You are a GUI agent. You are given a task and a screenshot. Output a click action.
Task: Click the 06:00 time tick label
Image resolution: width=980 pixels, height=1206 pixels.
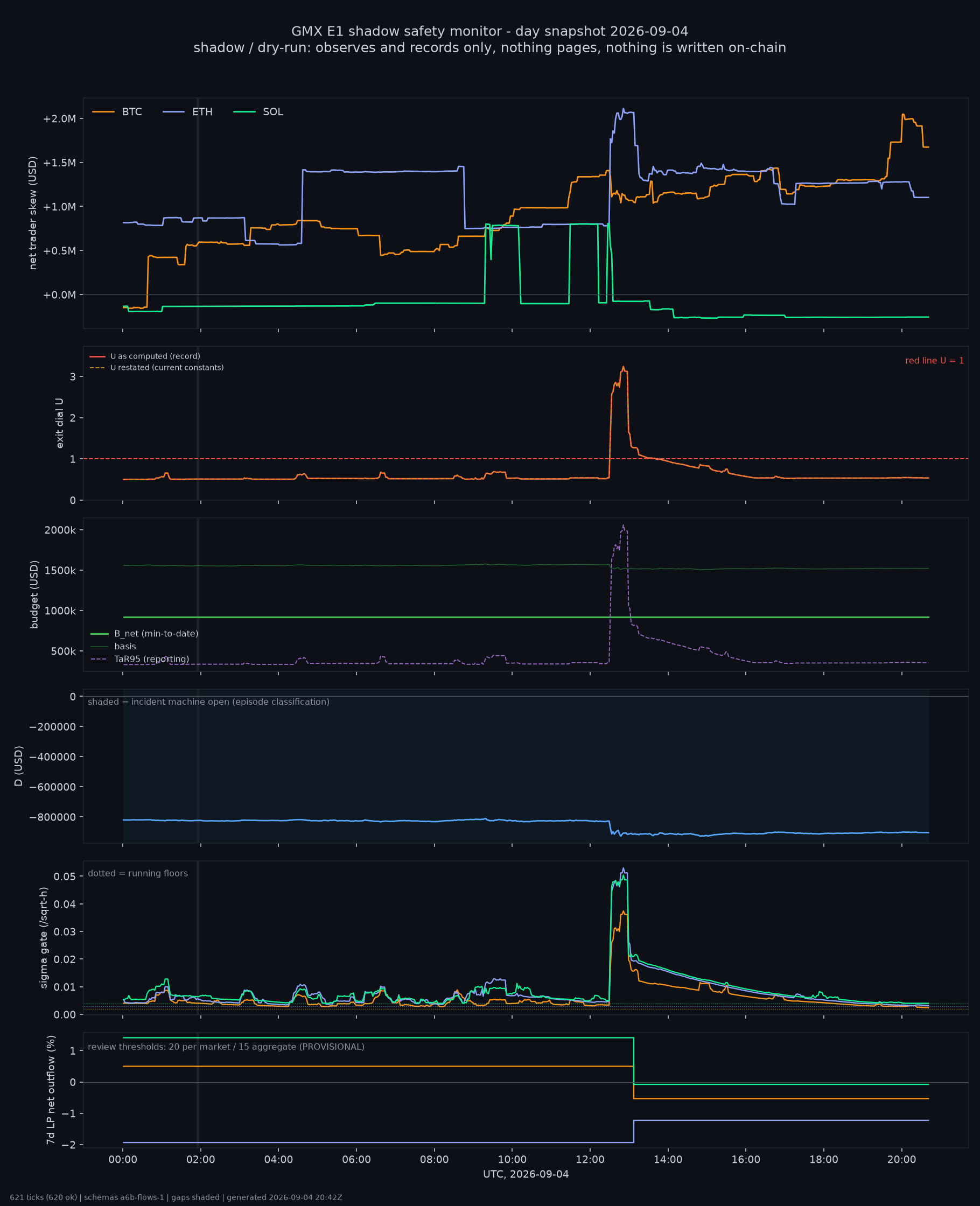pos(357,1159)
